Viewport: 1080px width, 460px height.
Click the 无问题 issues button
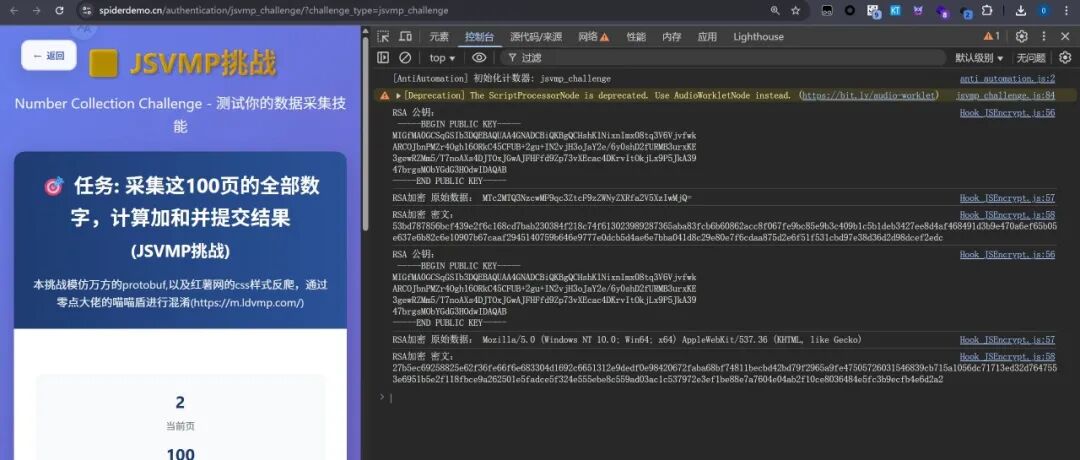coord(1031,58)
